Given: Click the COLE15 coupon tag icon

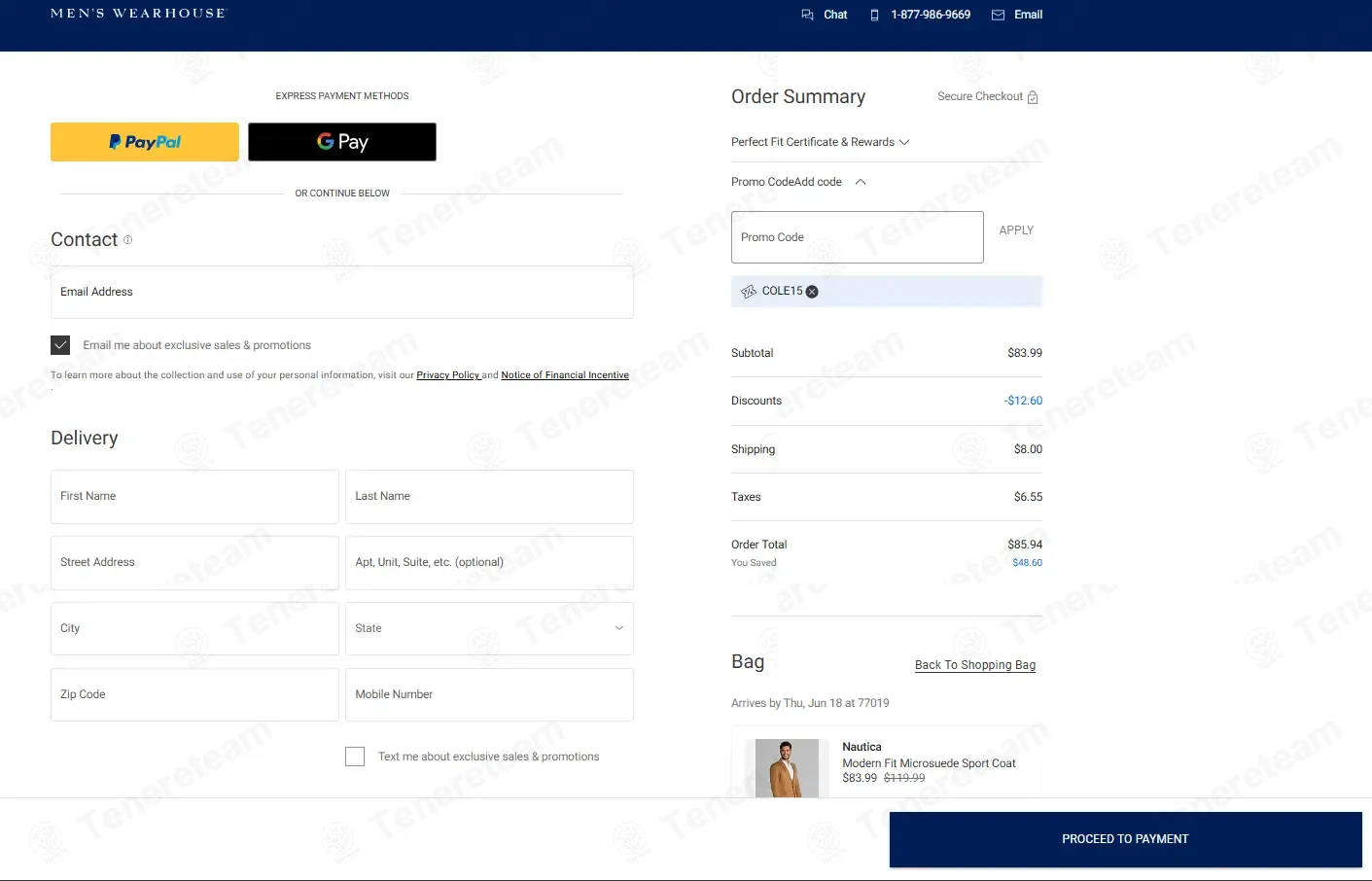Looking at the screenshot, I should 749,292.
